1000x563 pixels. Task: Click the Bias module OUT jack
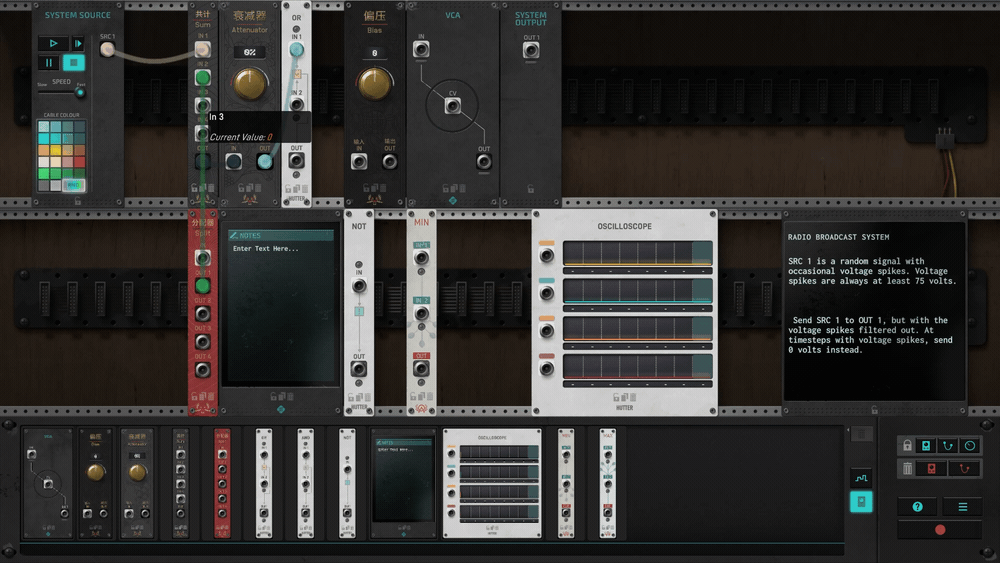tap(390, 161)
